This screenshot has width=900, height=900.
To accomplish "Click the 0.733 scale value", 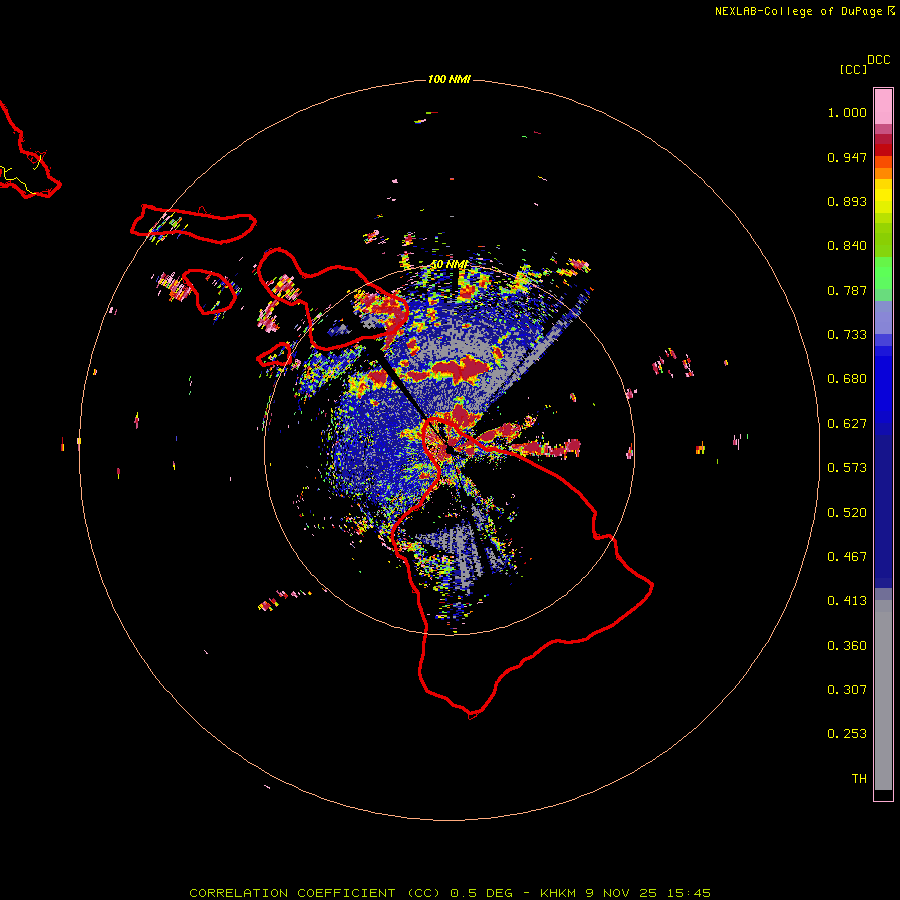I will point(847,335).
